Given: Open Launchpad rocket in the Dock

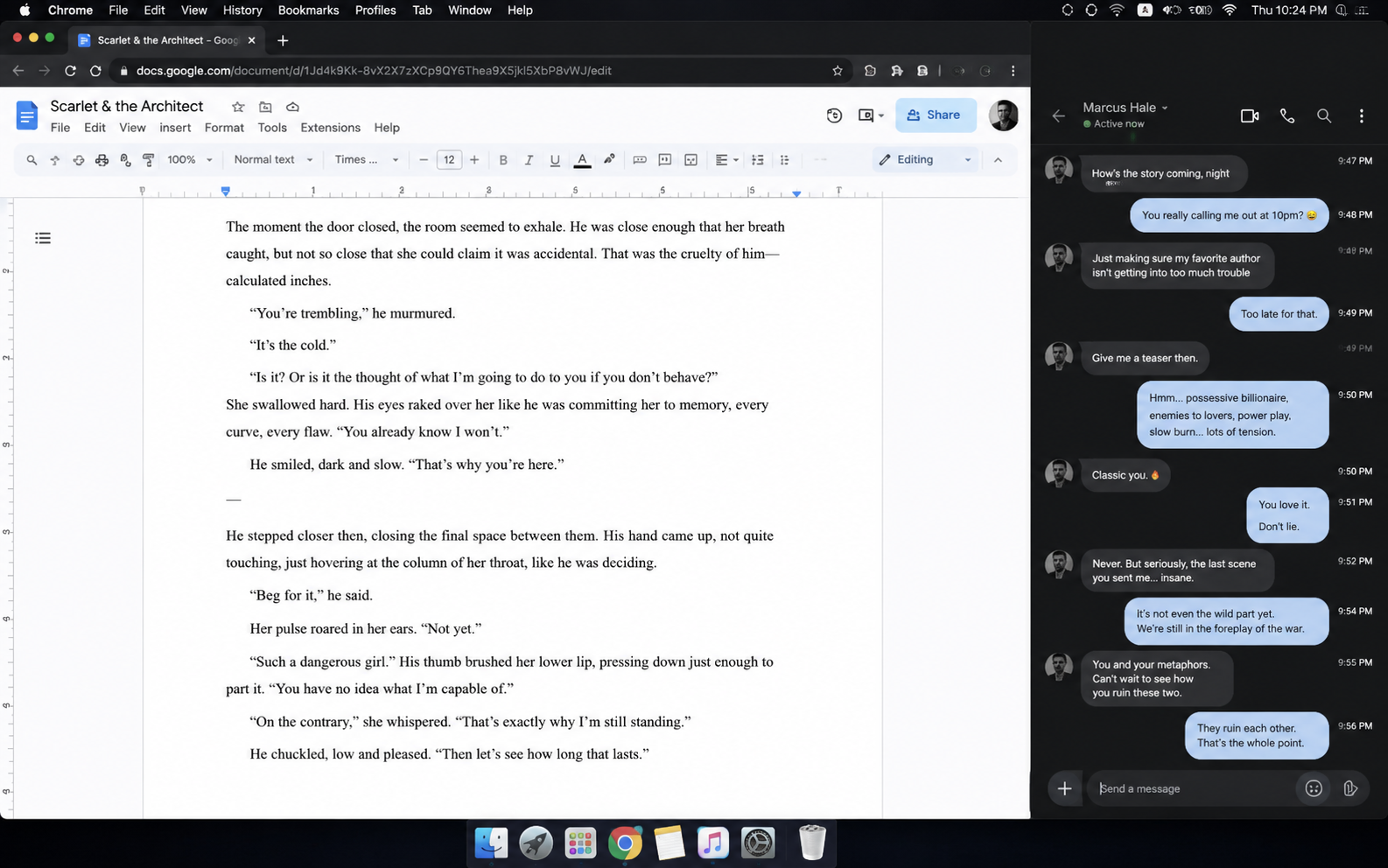Looking at the screenshot, I should coord(536,843).
